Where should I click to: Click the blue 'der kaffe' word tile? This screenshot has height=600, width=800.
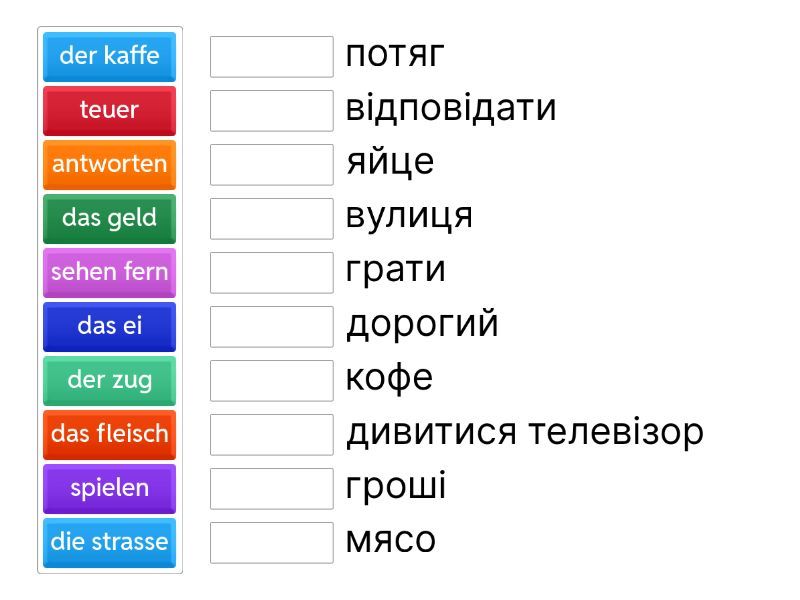coord(109,56)
